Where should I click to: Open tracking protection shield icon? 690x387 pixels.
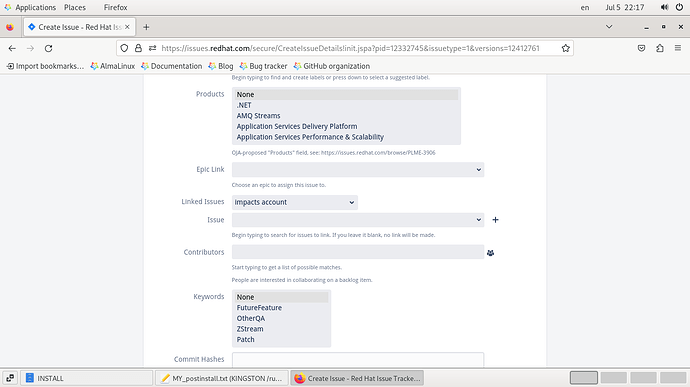click(x=124, y=48)
